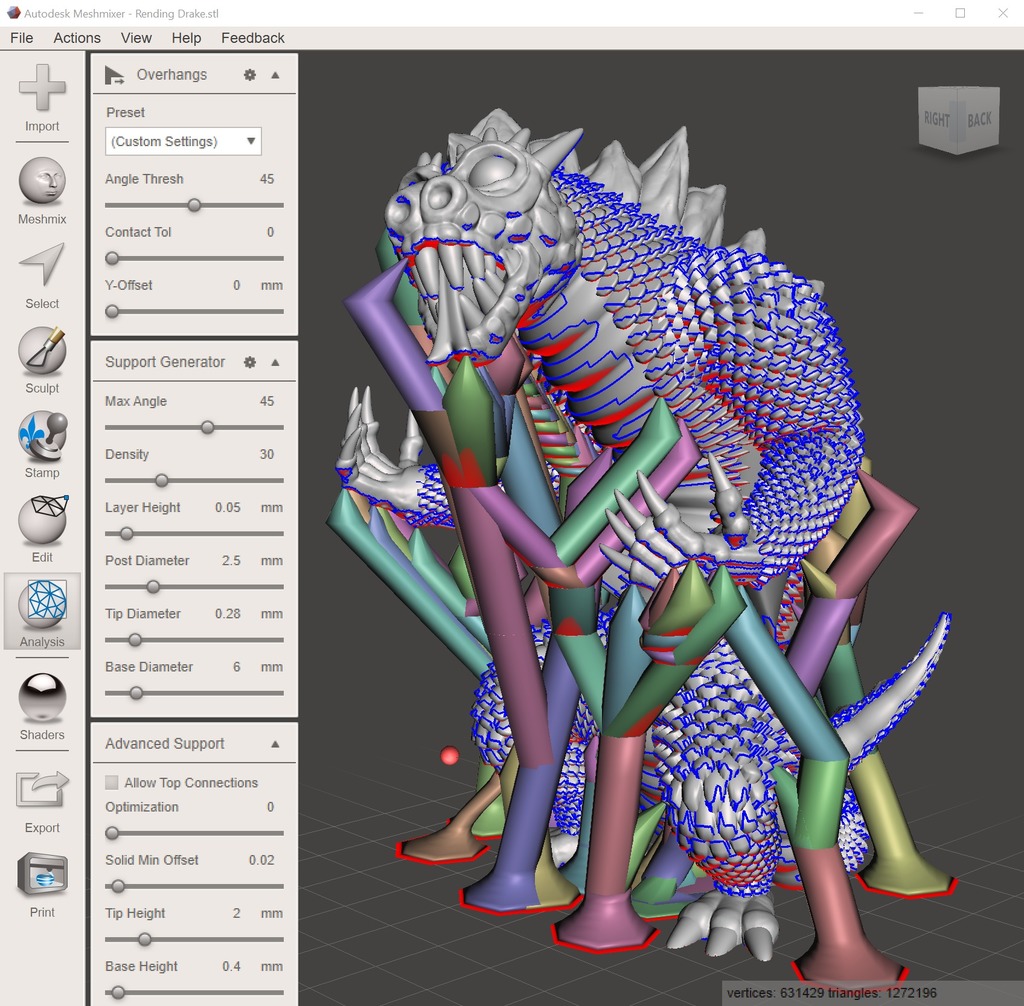Open the Shaders sphere icon
The image size is (1024, 1006).
42,698
